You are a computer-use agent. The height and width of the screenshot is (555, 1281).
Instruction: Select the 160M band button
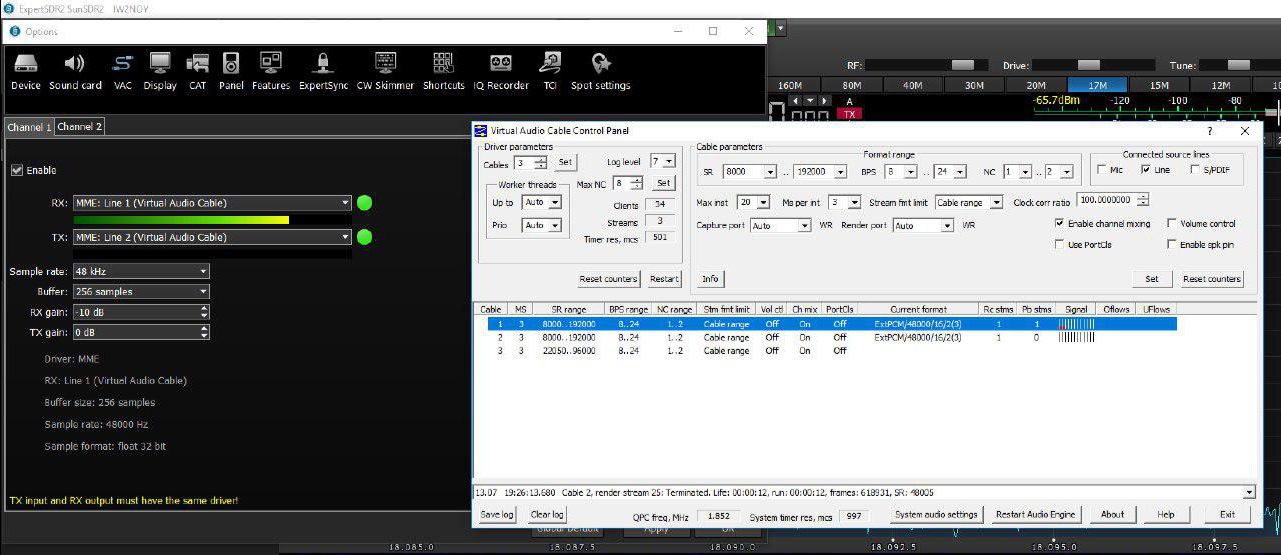[x=789, y=85]
